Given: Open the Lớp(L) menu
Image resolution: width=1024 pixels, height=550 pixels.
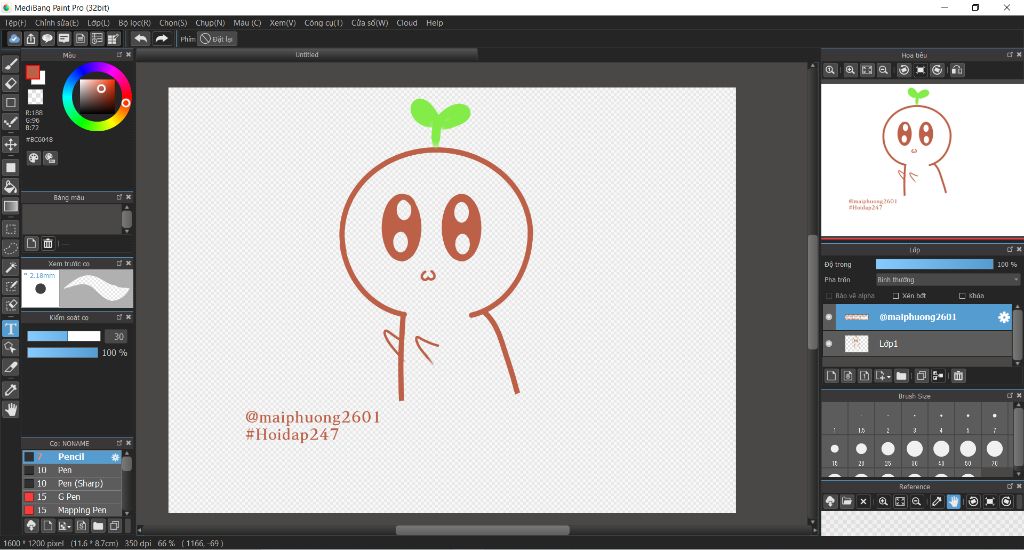Looking at the screenshot, I should pos(99,23).
